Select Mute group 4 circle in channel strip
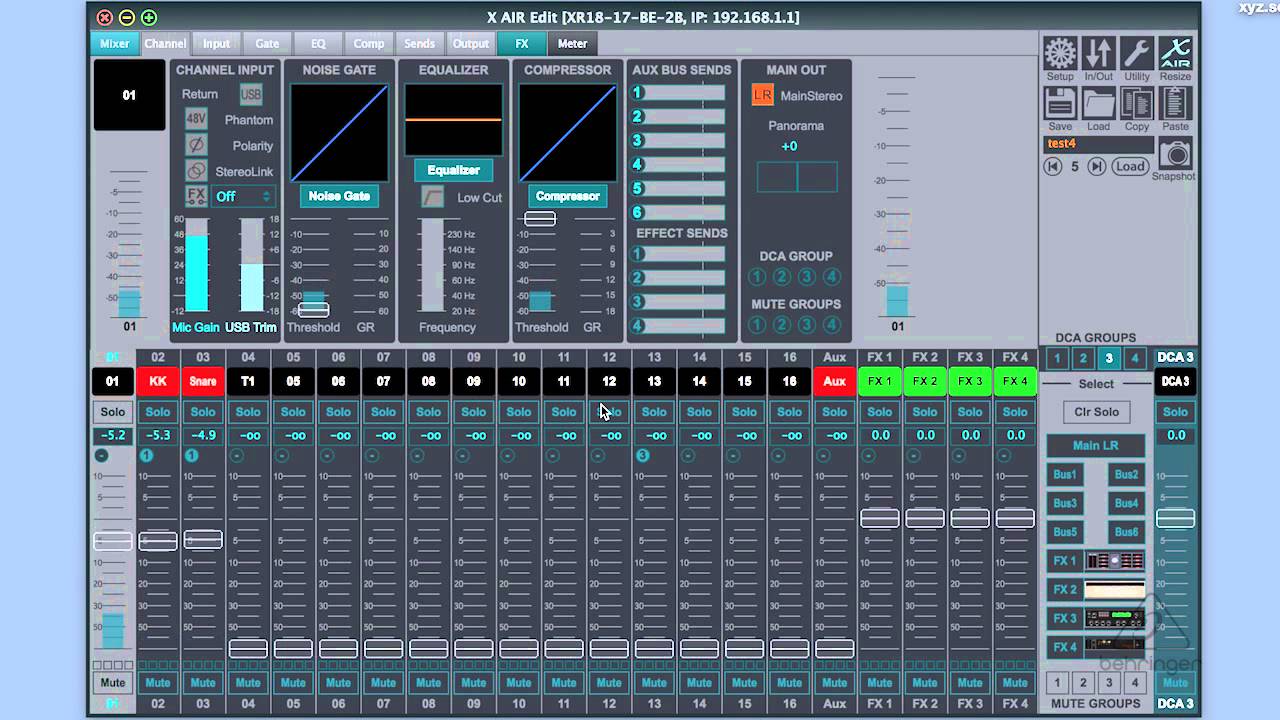 tap(831, 325)
